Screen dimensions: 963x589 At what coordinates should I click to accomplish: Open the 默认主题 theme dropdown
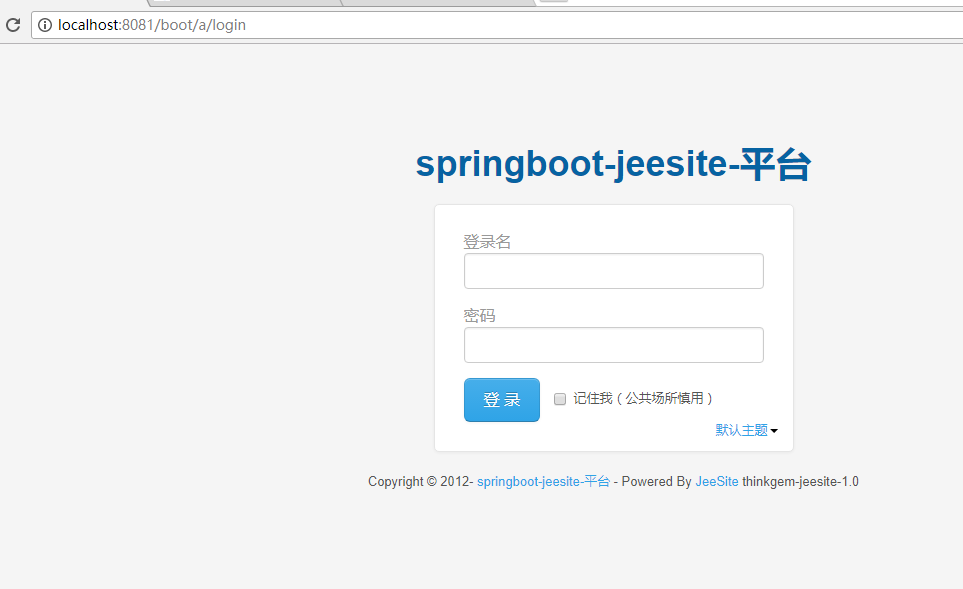[x=746, y=430]
